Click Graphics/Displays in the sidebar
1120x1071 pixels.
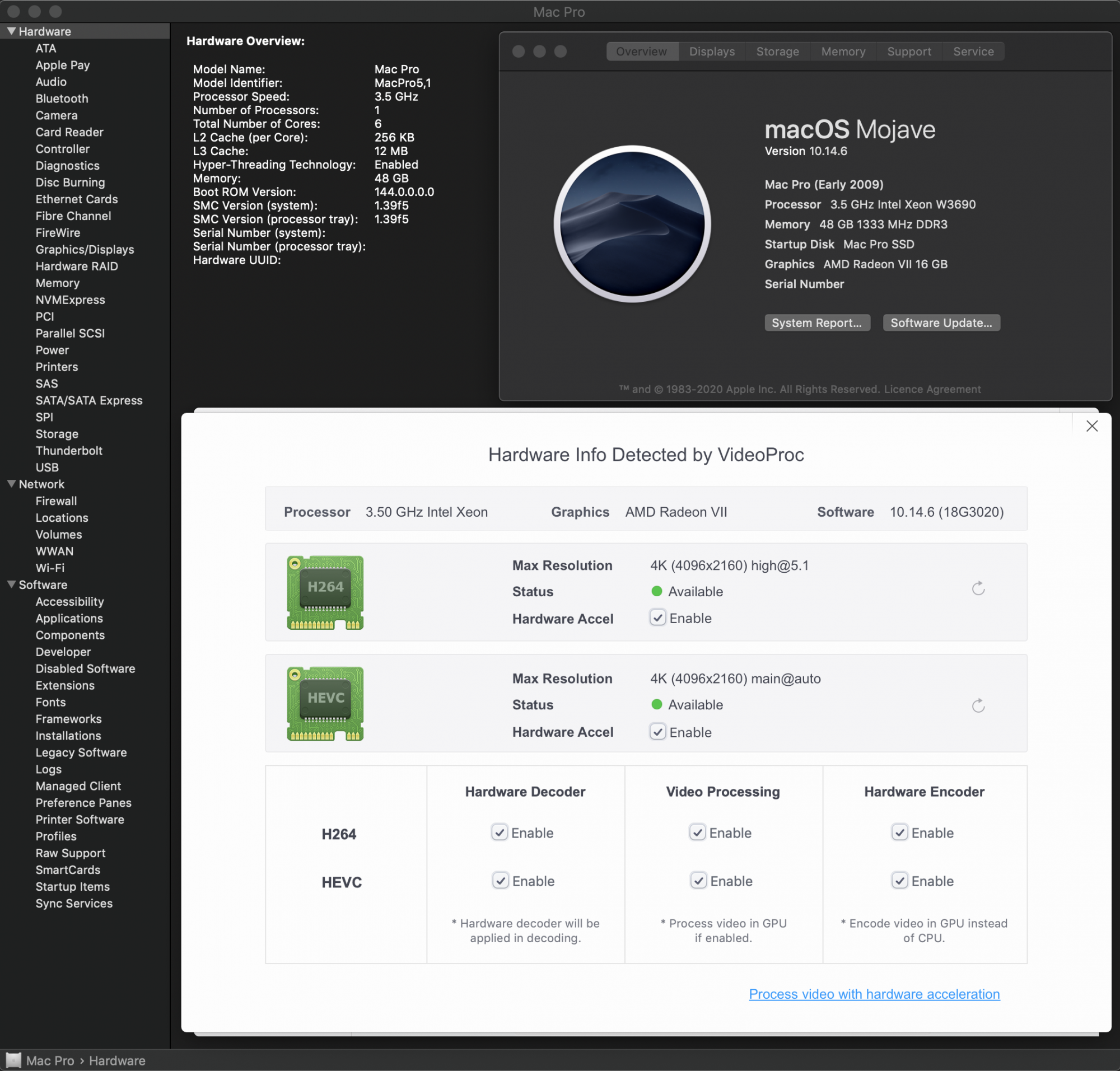click(82, 249)
